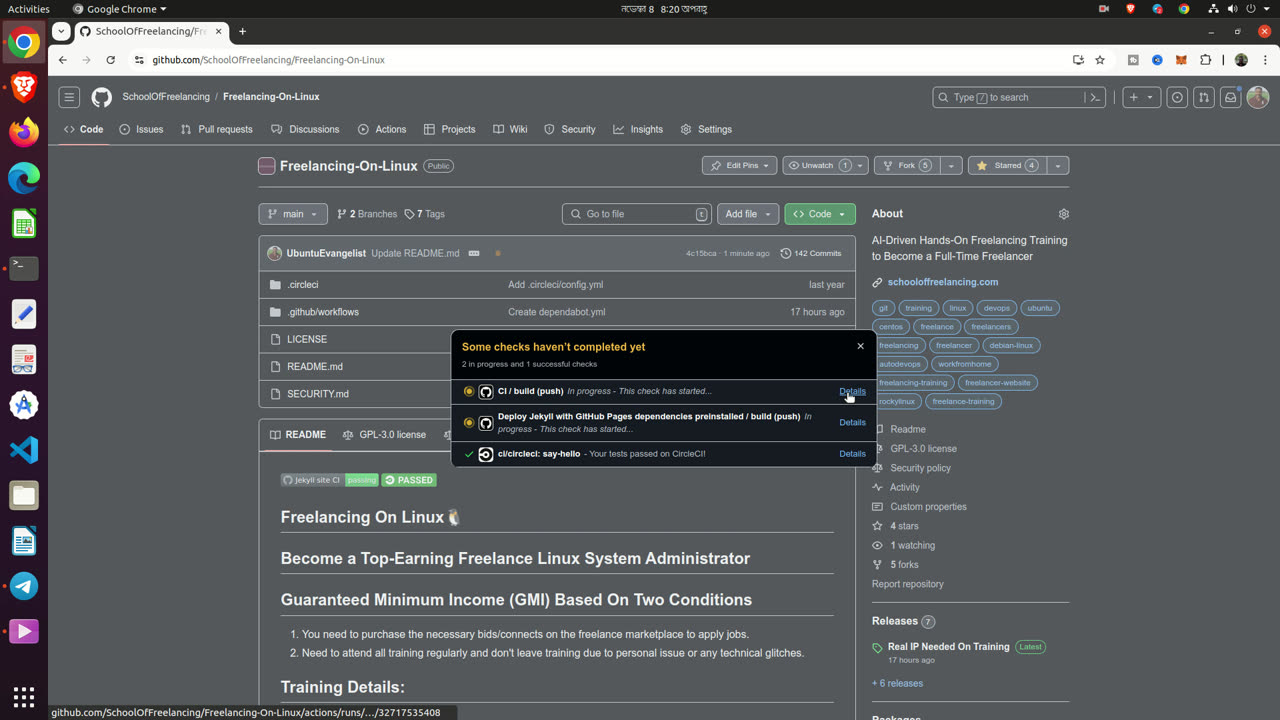Click Chrome address bar URL

pos(269,60)
